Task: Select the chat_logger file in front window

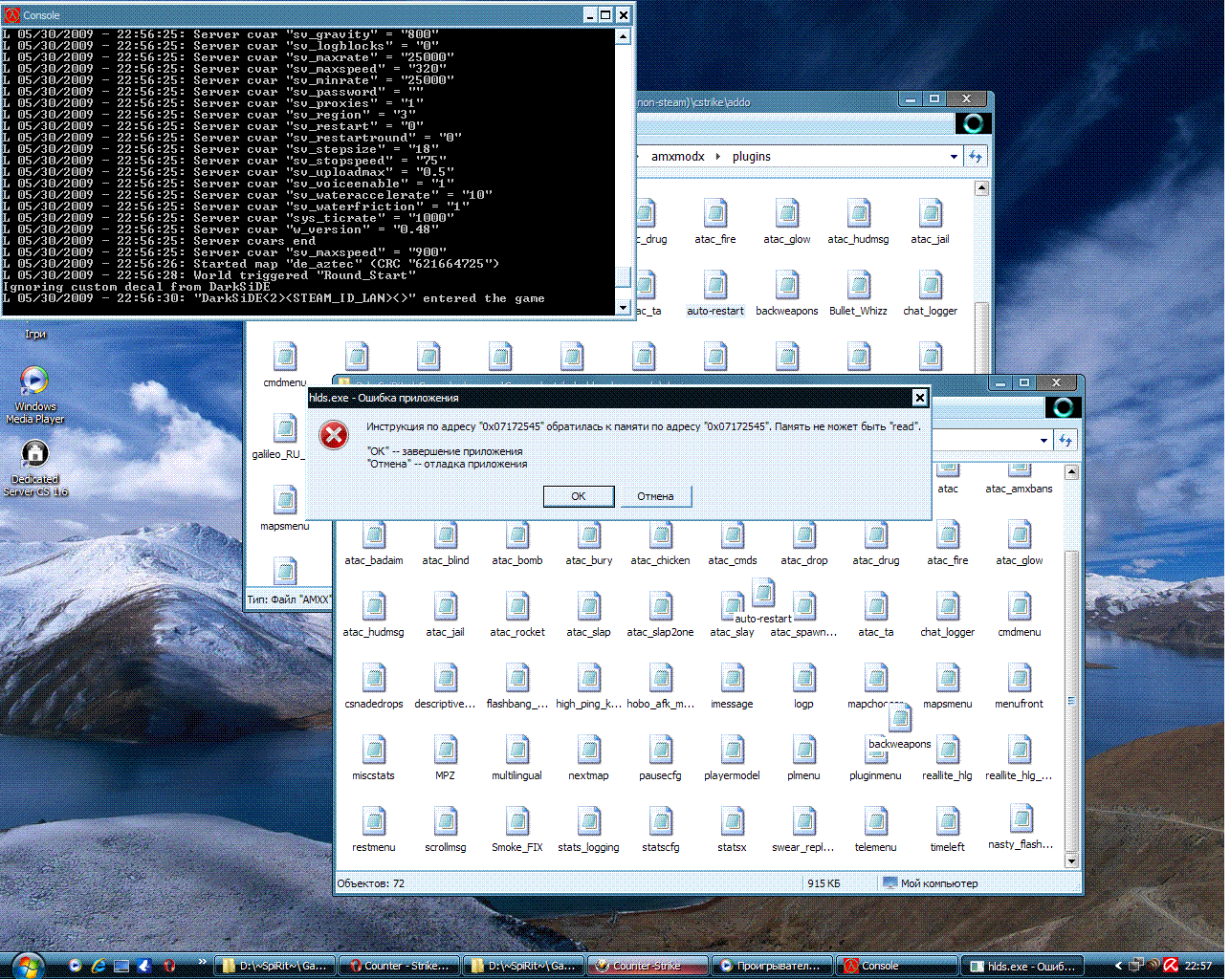Action: 947,616
